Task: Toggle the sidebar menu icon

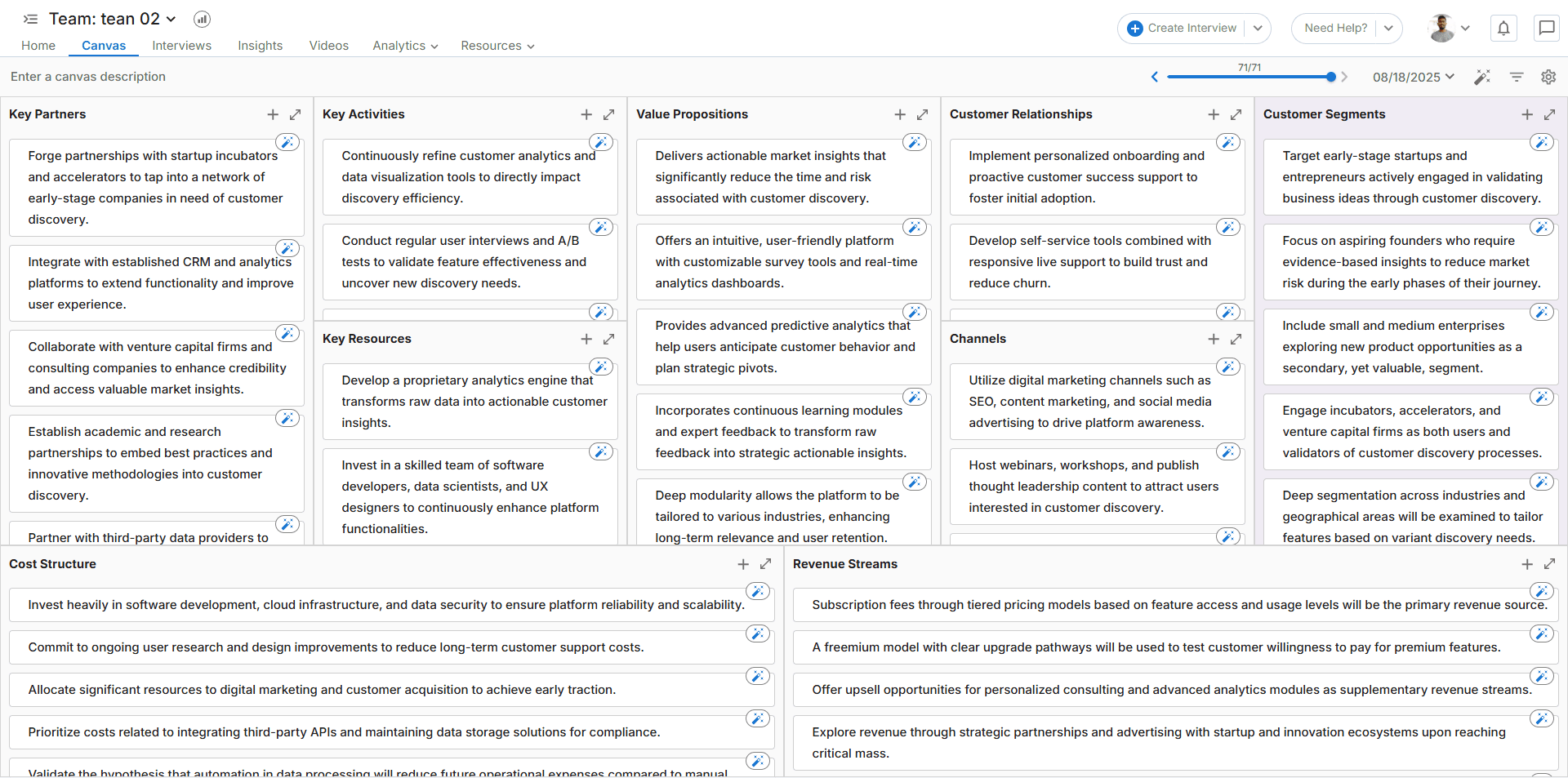Action: [30, 19]
